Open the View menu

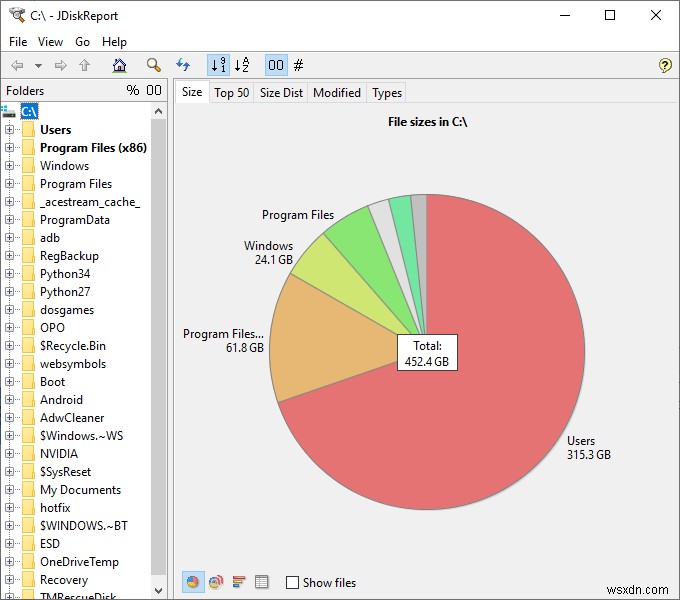(x=50, y=42)
